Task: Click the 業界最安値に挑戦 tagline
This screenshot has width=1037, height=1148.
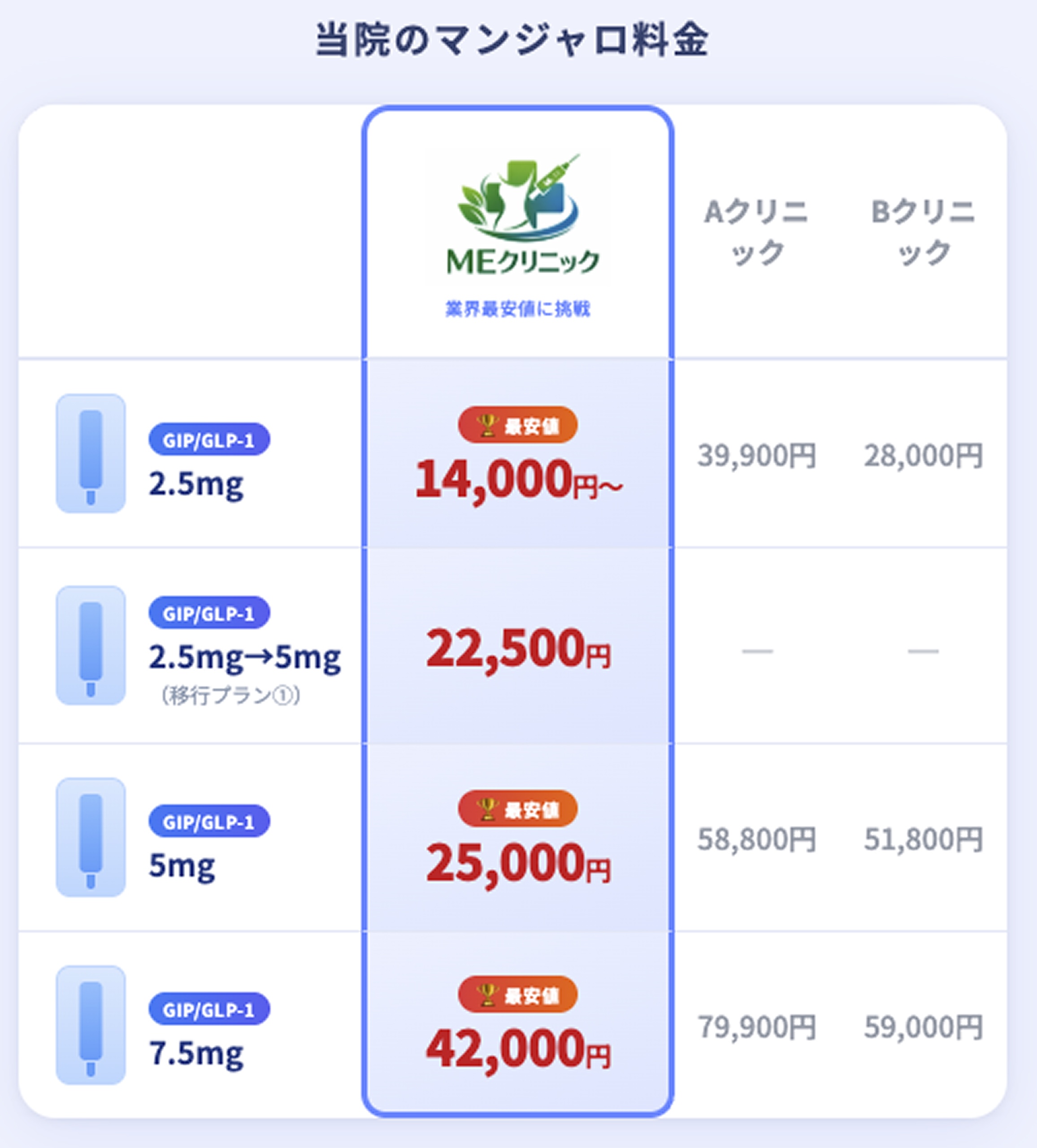Action: [518, 309]
